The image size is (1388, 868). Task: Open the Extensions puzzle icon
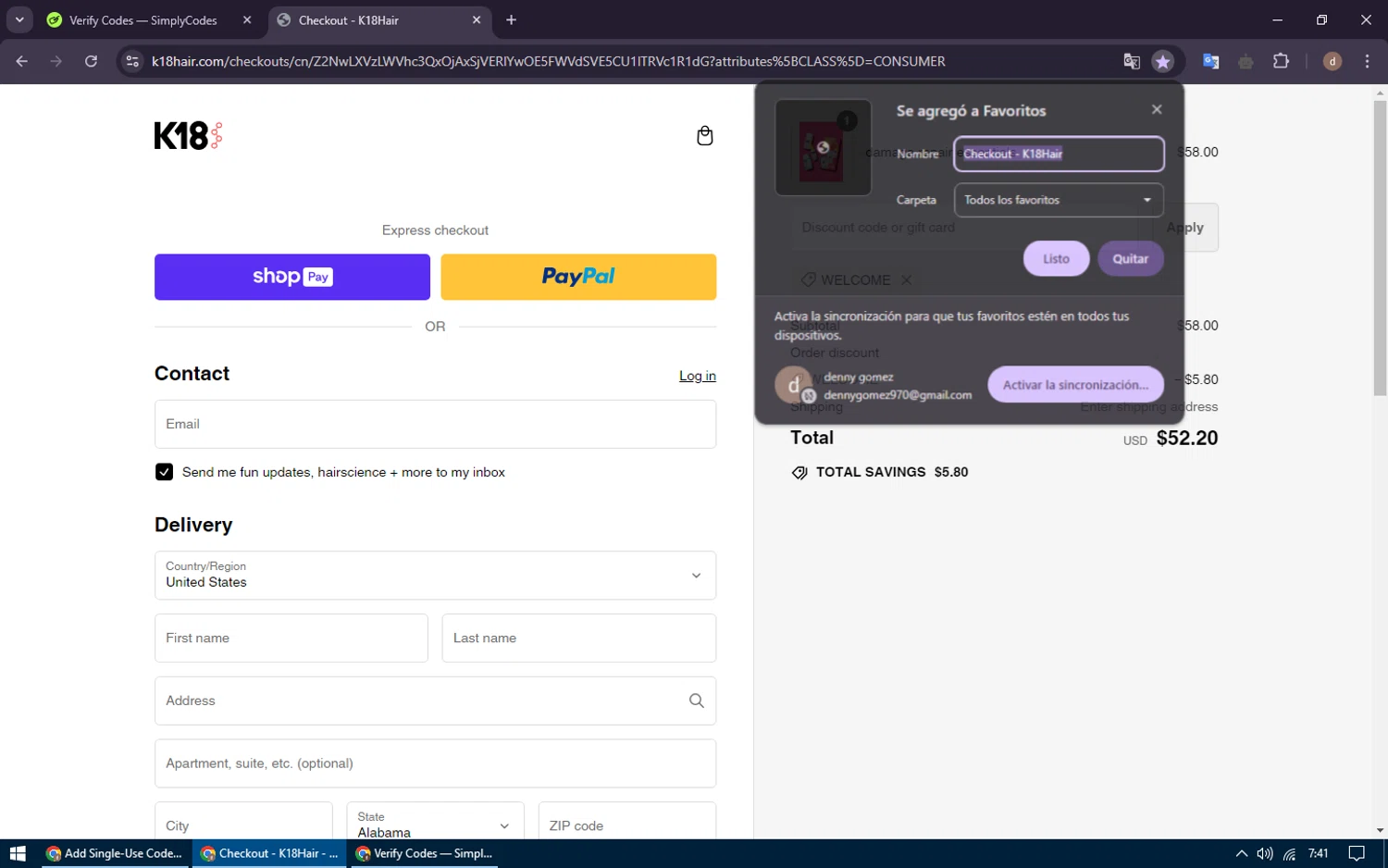[1281, 61]
